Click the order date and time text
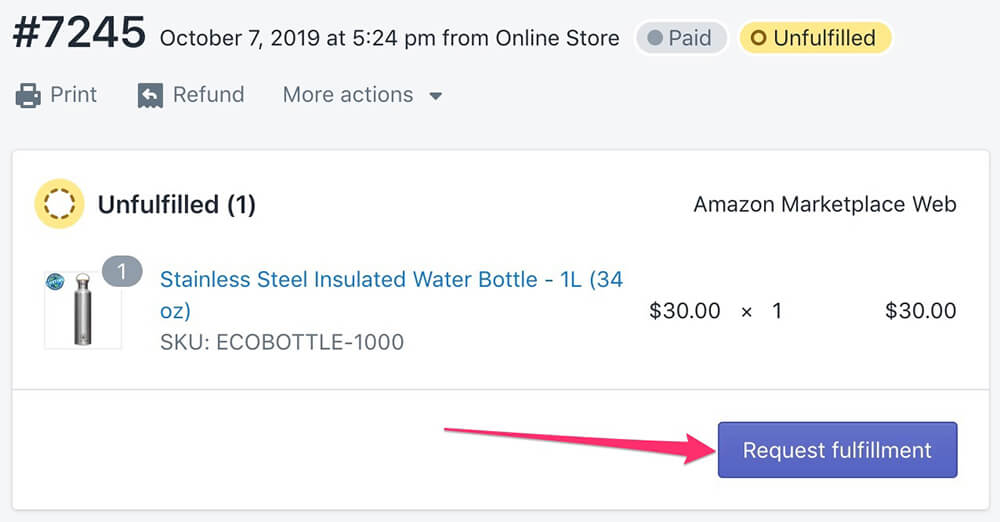The image size is (1000, 522). 389,39
